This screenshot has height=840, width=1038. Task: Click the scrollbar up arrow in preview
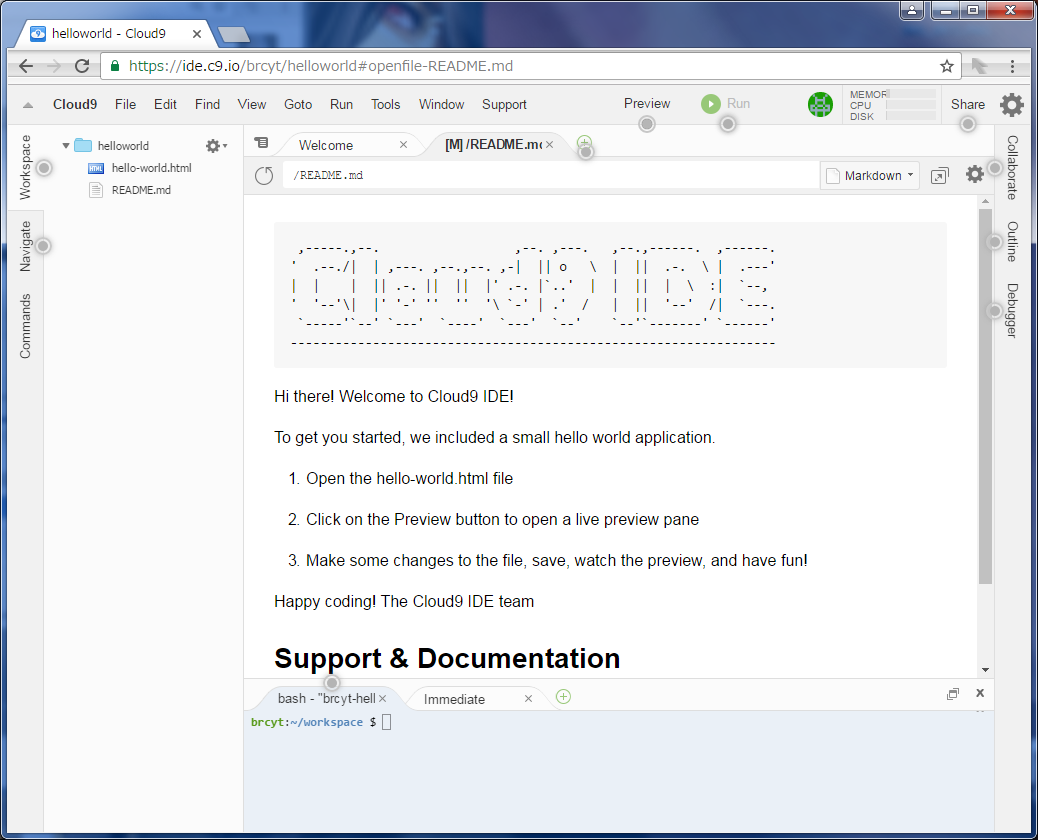point(985,201)
